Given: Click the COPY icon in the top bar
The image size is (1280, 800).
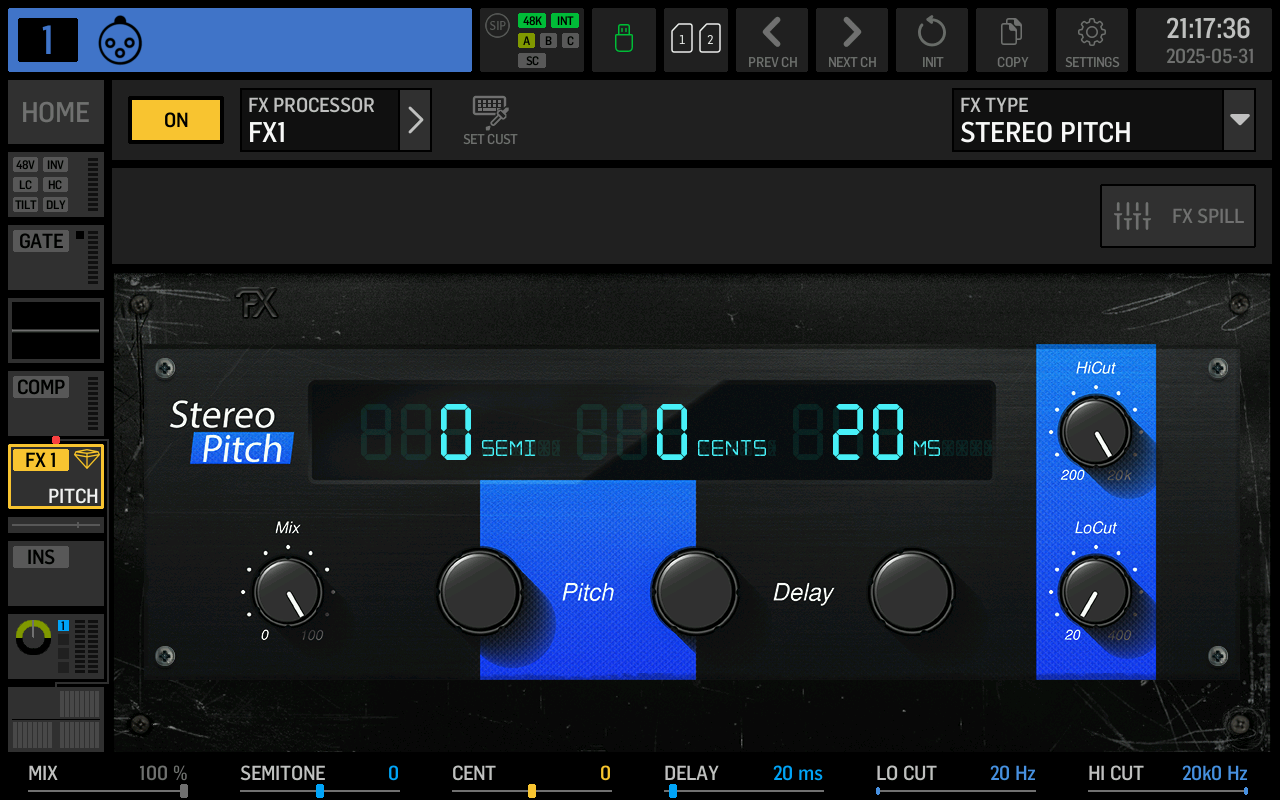Looking at the screenshot, I should pos(1012,40).
